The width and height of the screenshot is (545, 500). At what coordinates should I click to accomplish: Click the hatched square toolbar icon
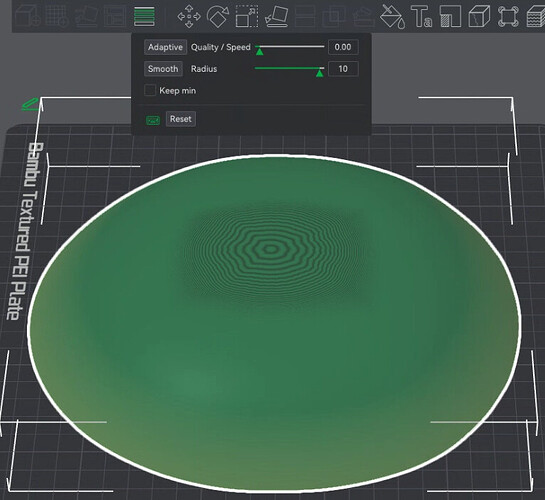(450, 16)
